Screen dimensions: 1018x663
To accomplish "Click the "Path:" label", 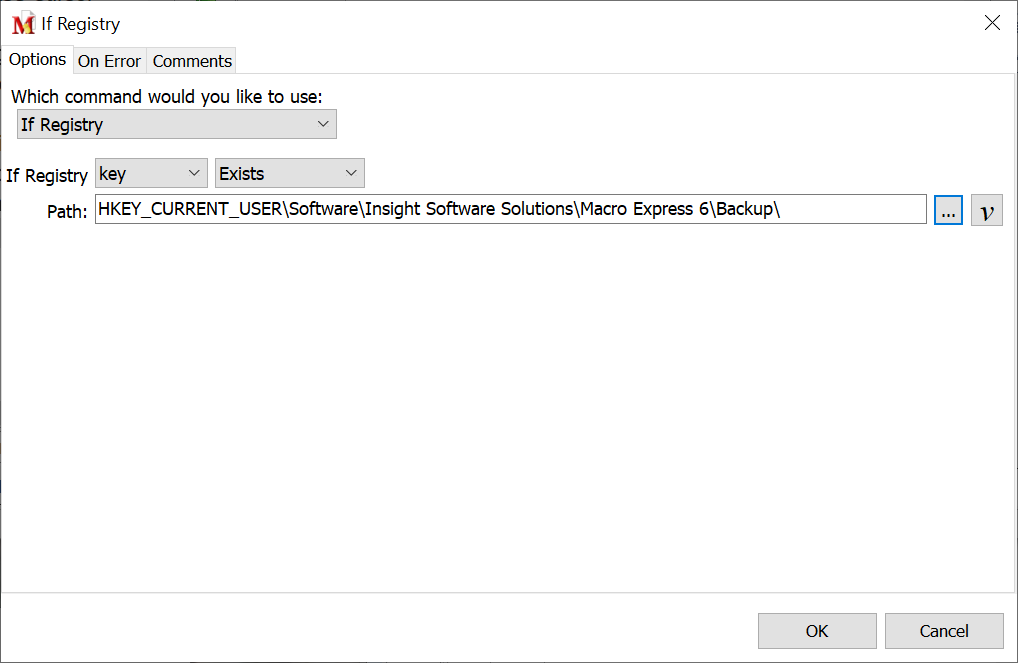I will [x=67, y=211].
